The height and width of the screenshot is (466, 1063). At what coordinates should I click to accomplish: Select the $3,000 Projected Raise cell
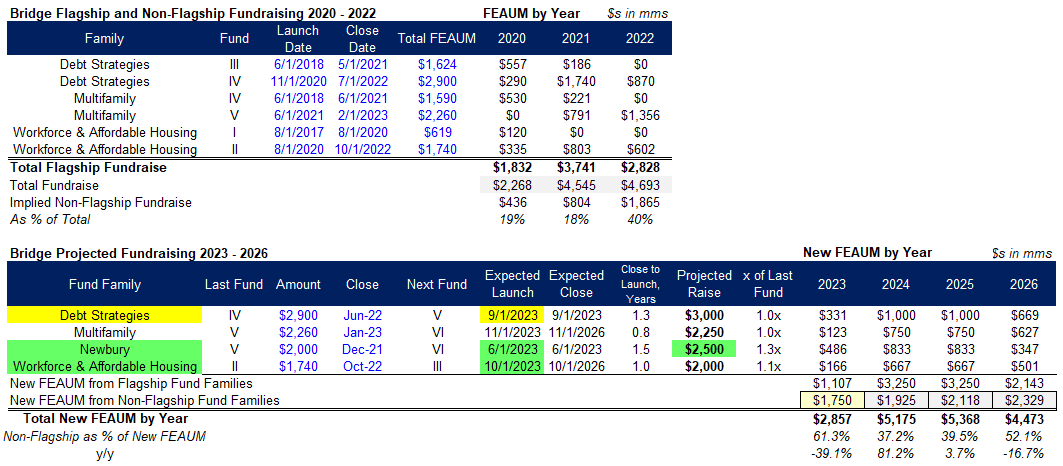(x=704, y=315)
